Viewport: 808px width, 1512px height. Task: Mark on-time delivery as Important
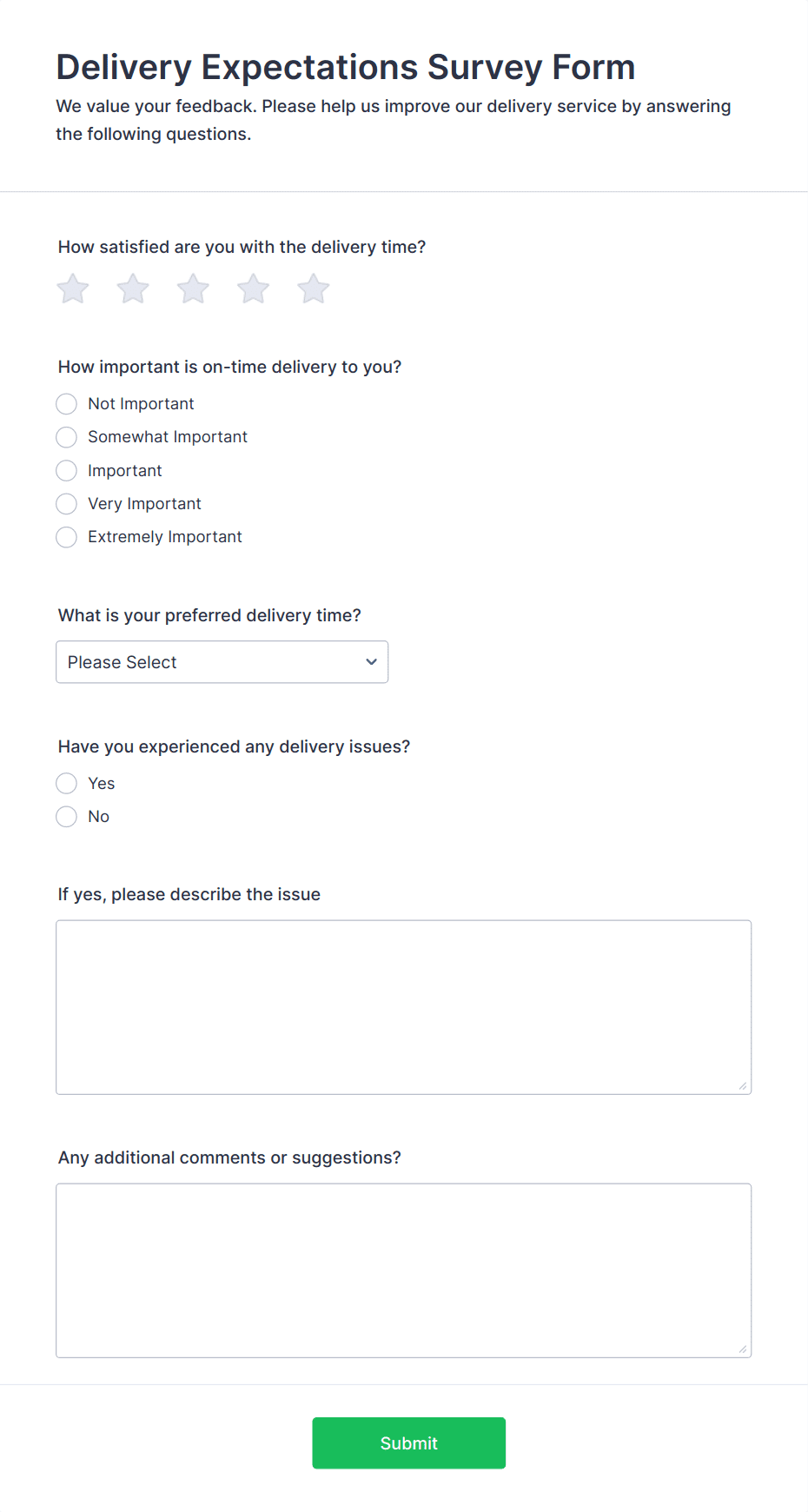pyautogui.click(x=67, y=471)
